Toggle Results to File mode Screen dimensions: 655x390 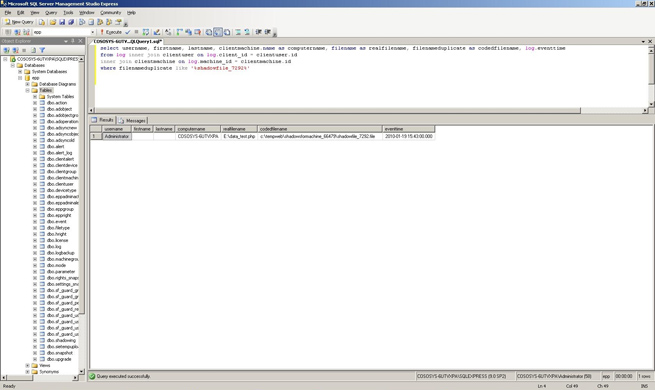click(x=227, y=32)
